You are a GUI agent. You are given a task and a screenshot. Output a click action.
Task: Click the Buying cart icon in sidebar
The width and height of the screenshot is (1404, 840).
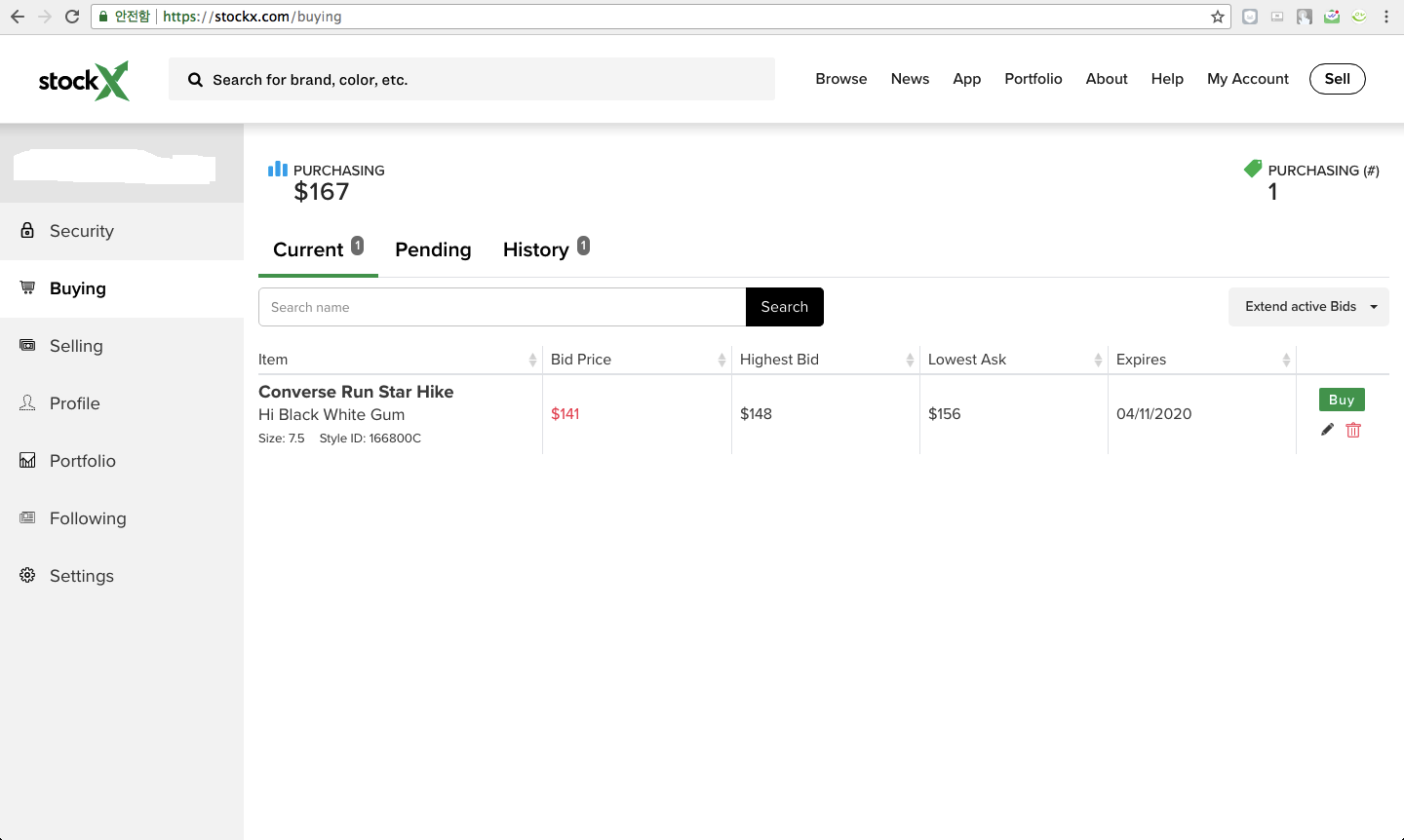click(27, 287)
